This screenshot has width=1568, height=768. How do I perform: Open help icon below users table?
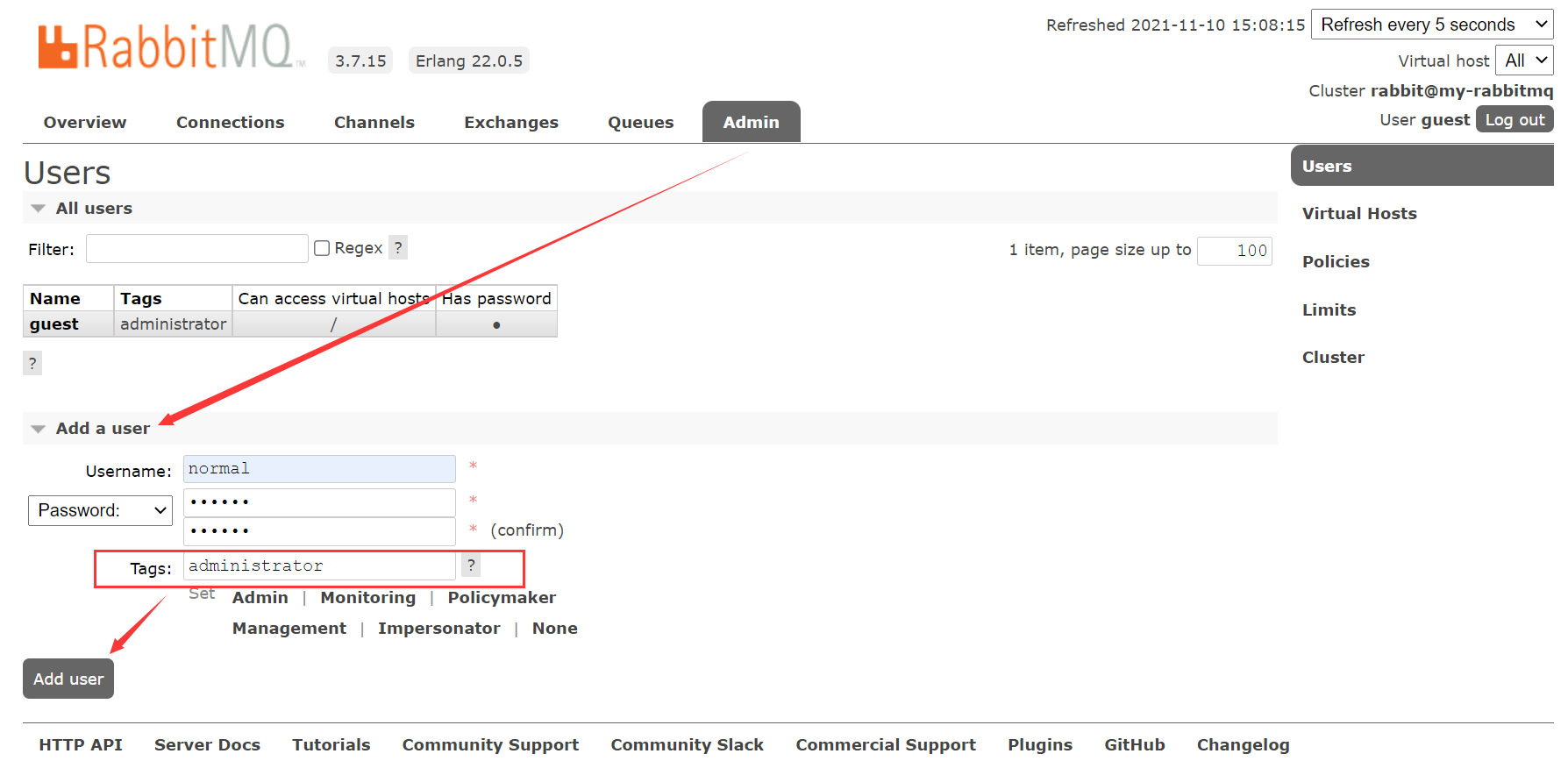32,363
